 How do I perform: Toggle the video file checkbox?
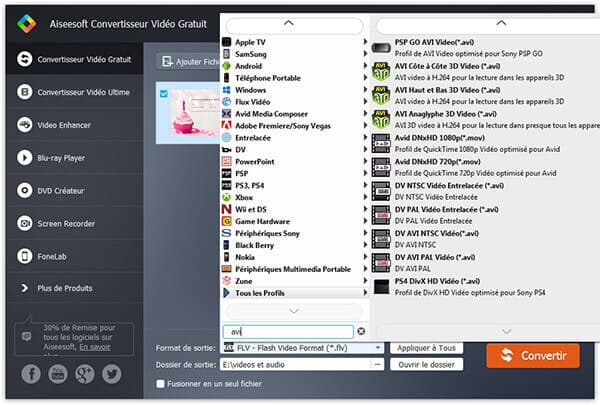[x=163, y=95]
